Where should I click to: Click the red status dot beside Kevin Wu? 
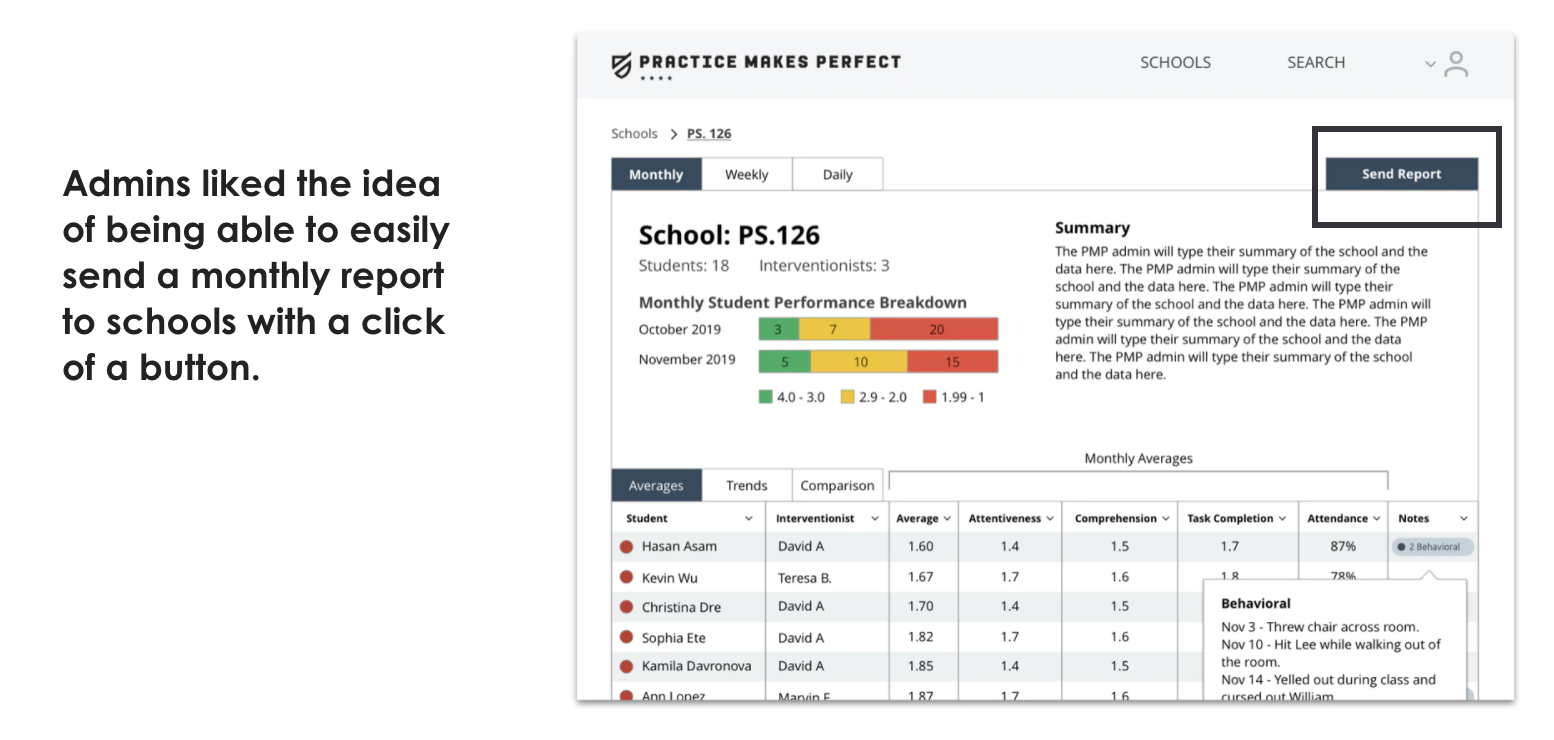[627, 577]
